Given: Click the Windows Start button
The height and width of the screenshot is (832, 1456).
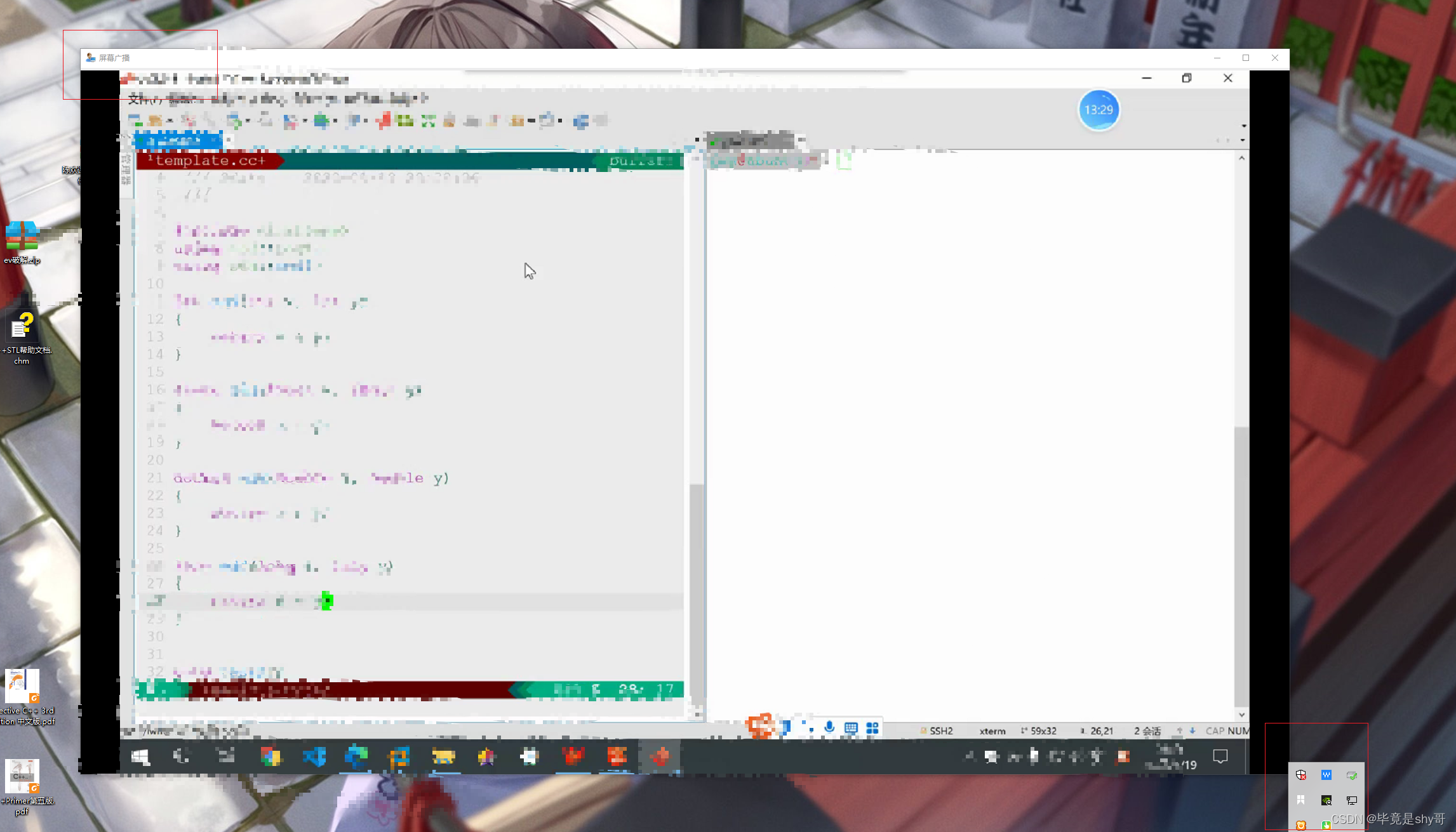Looking at the screenshot, I should point(140,756).
